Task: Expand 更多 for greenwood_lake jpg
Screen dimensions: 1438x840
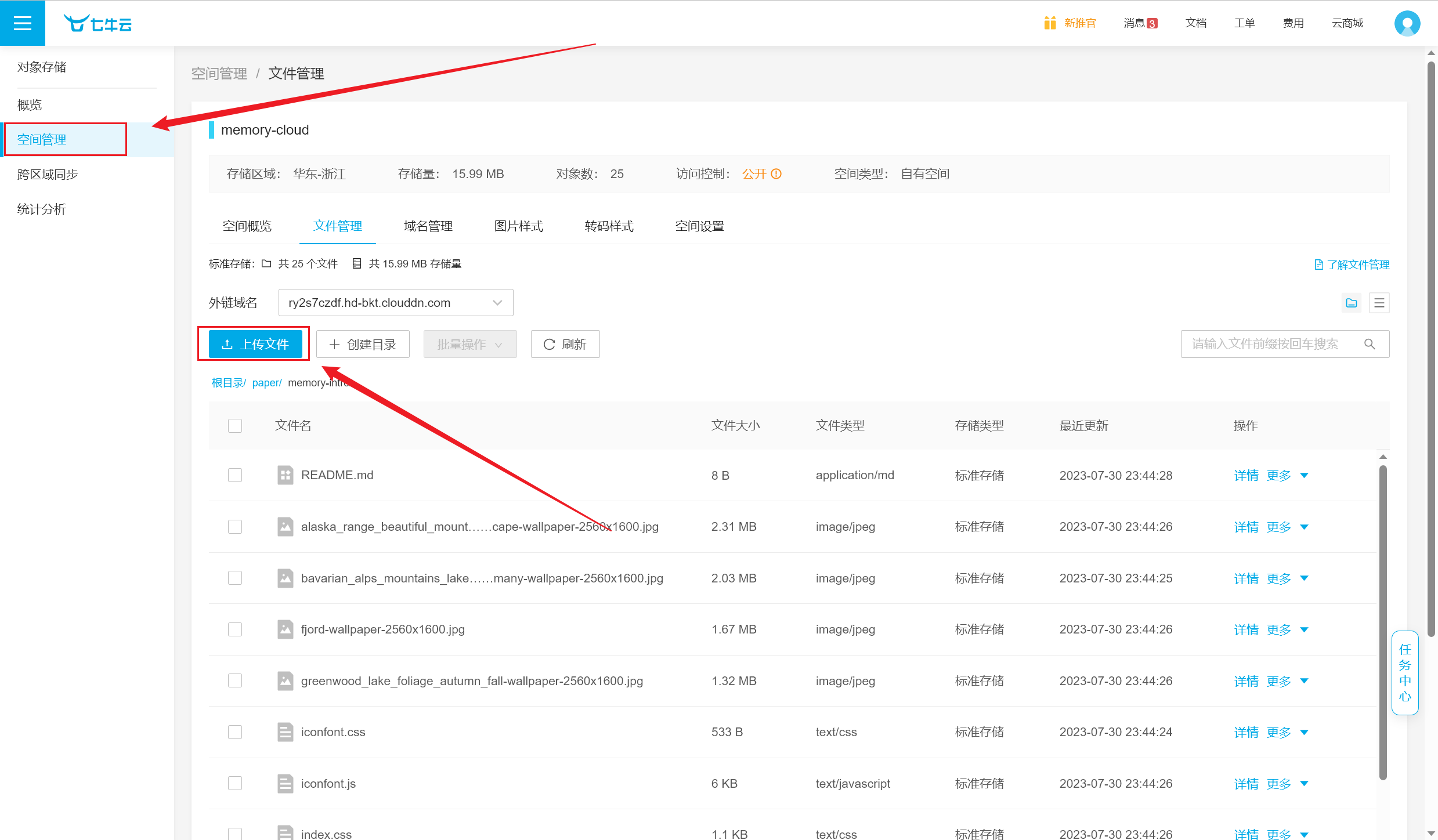Action: point(1287,681)
